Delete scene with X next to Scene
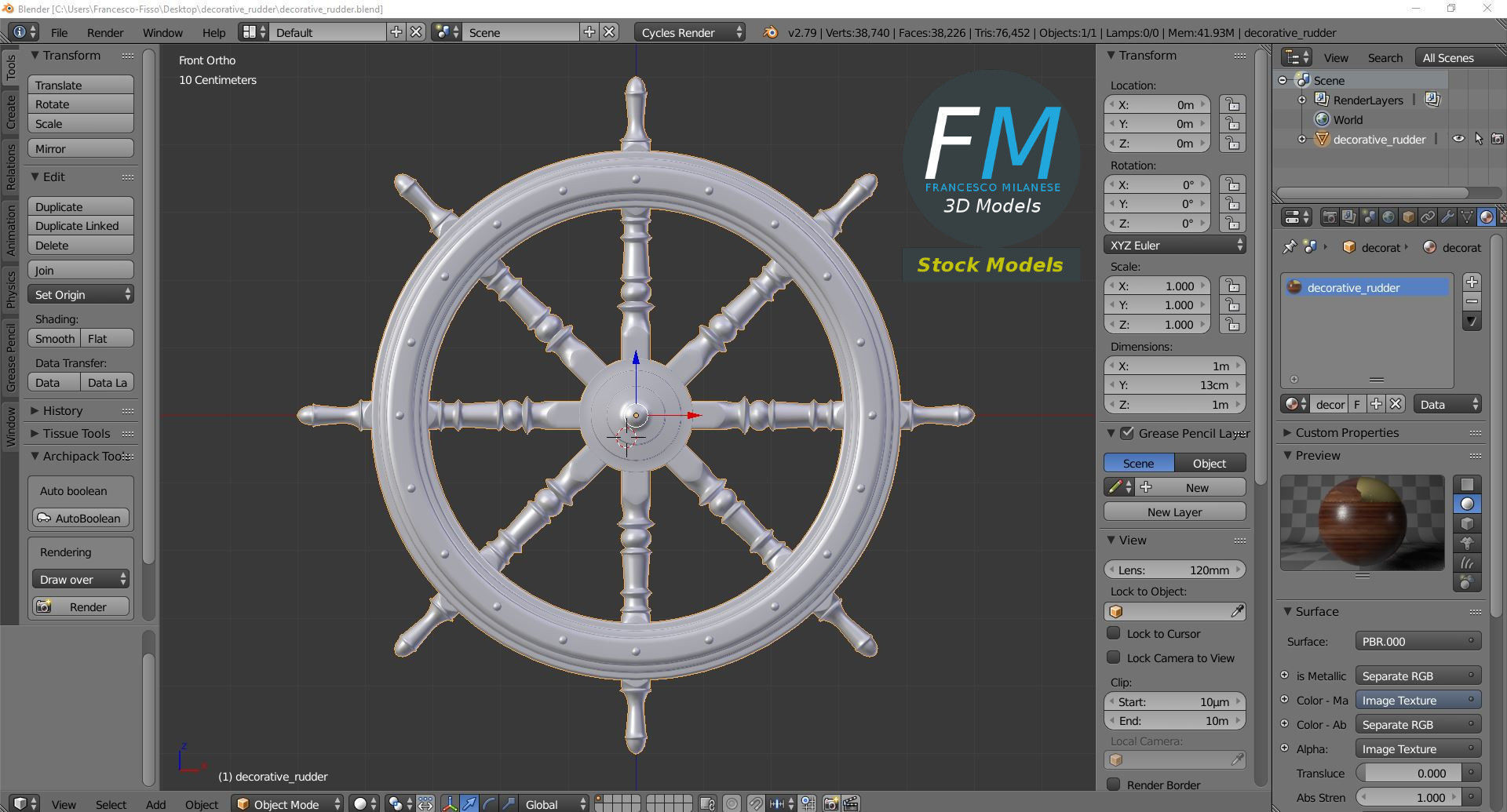 pos(609,32)
